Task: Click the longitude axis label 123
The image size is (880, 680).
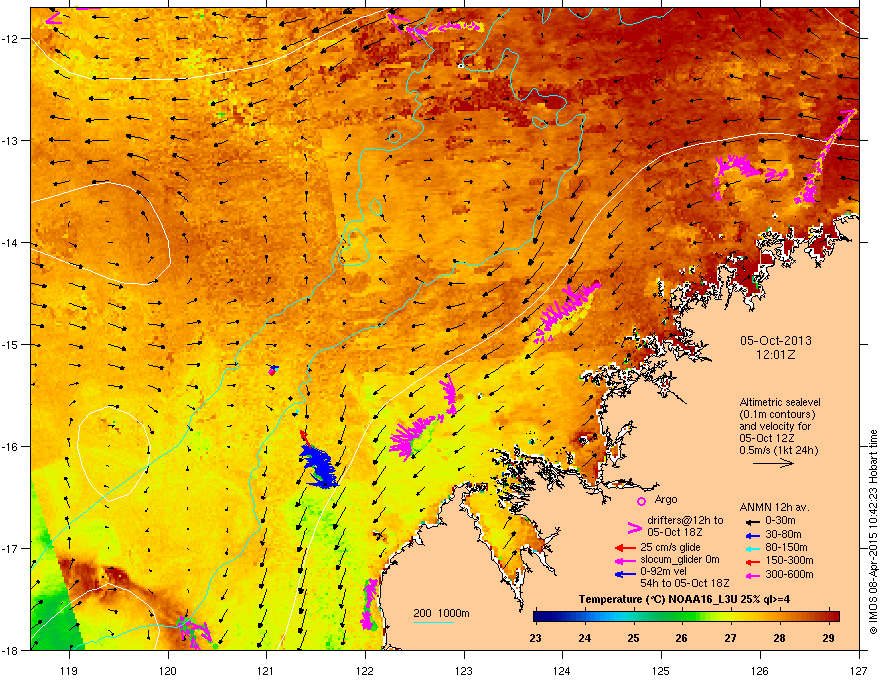Action: 464,670
